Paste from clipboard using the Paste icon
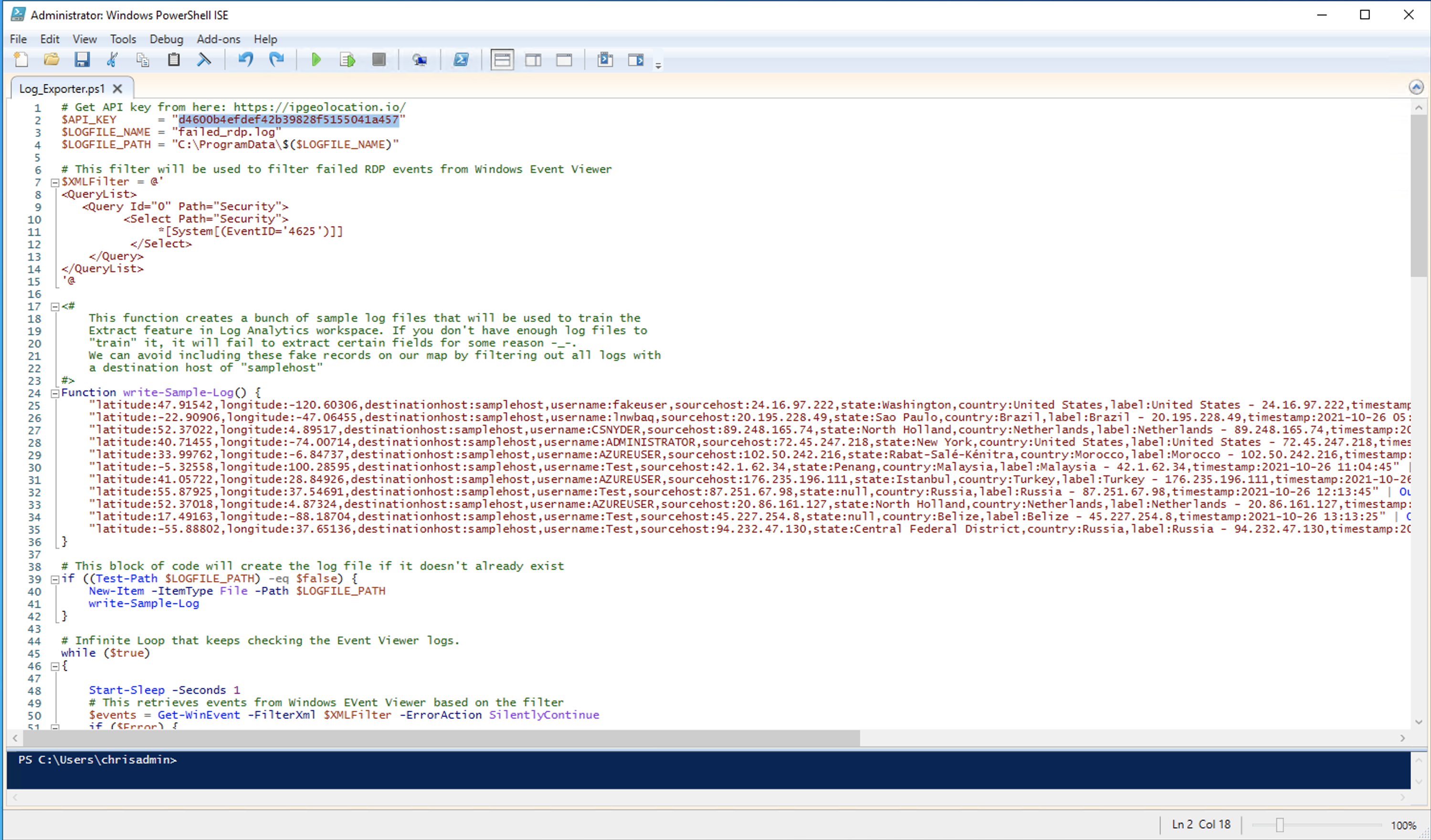Screen dimensions: 1431x840 [x=174, y=60]
